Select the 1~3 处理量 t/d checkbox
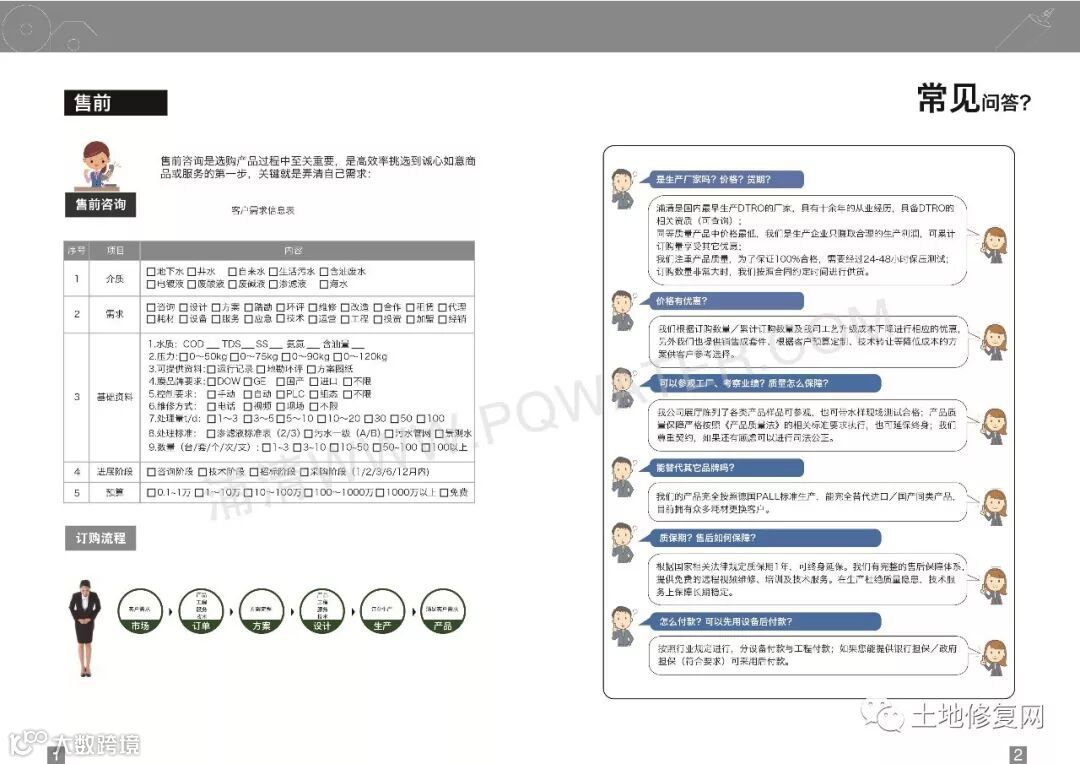Image resolution: width=1080 pixels, height=764 pixels. tap(211, 419)
